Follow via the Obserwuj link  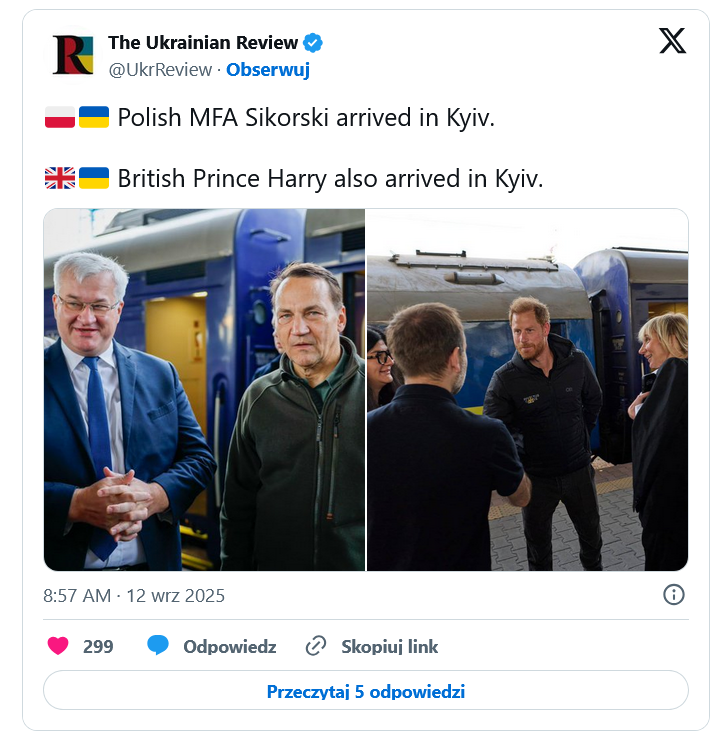click(268, 70)
